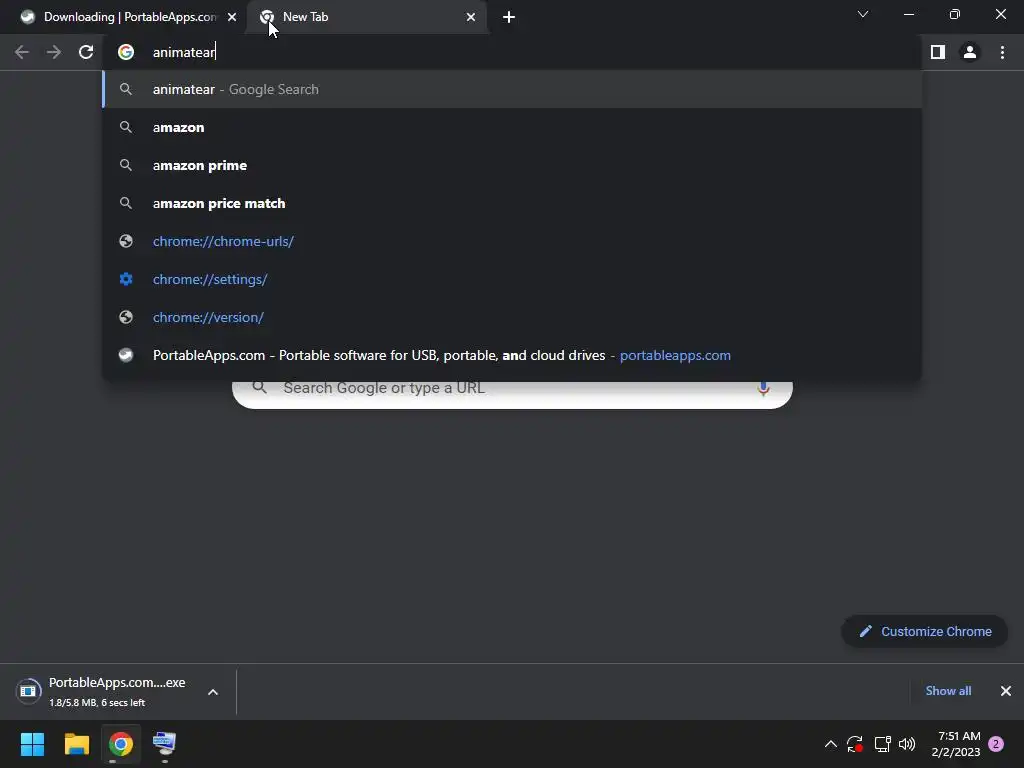Open the tab search chevron in the title bar
This screenshot has height=768, width=1024.
click(x=863, y=14)
